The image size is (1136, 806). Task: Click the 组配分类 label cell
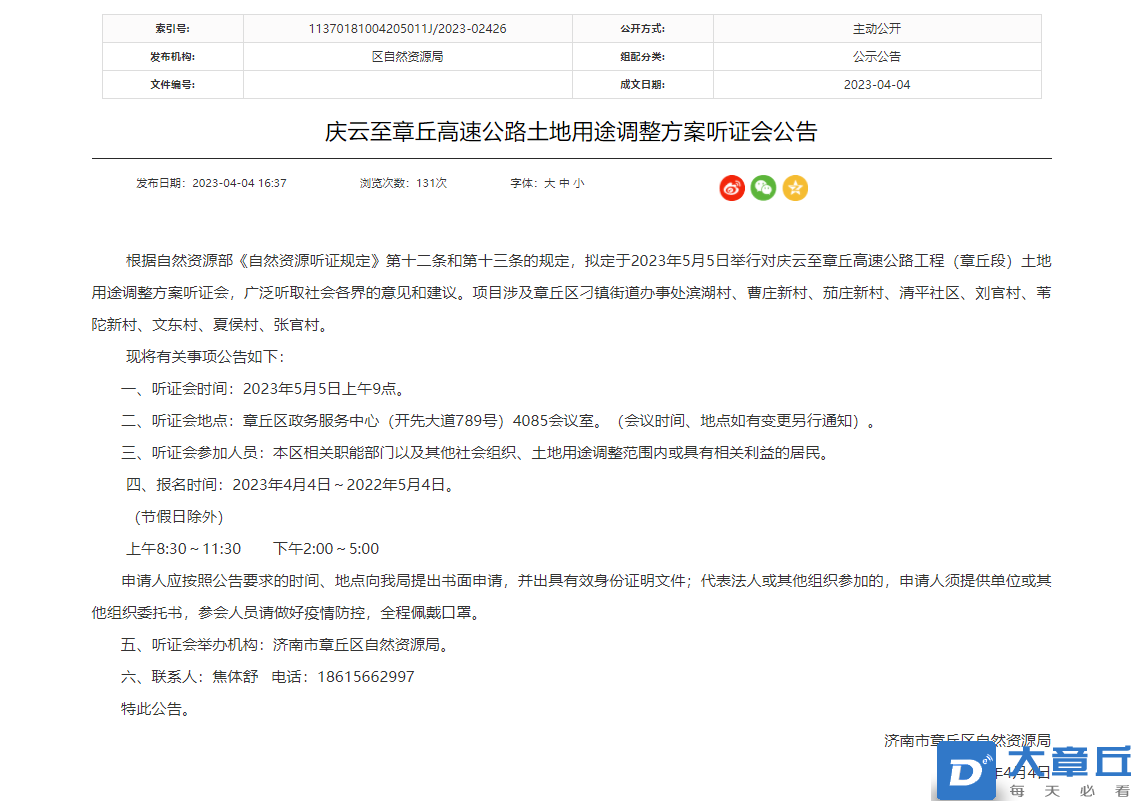point(643,56)
